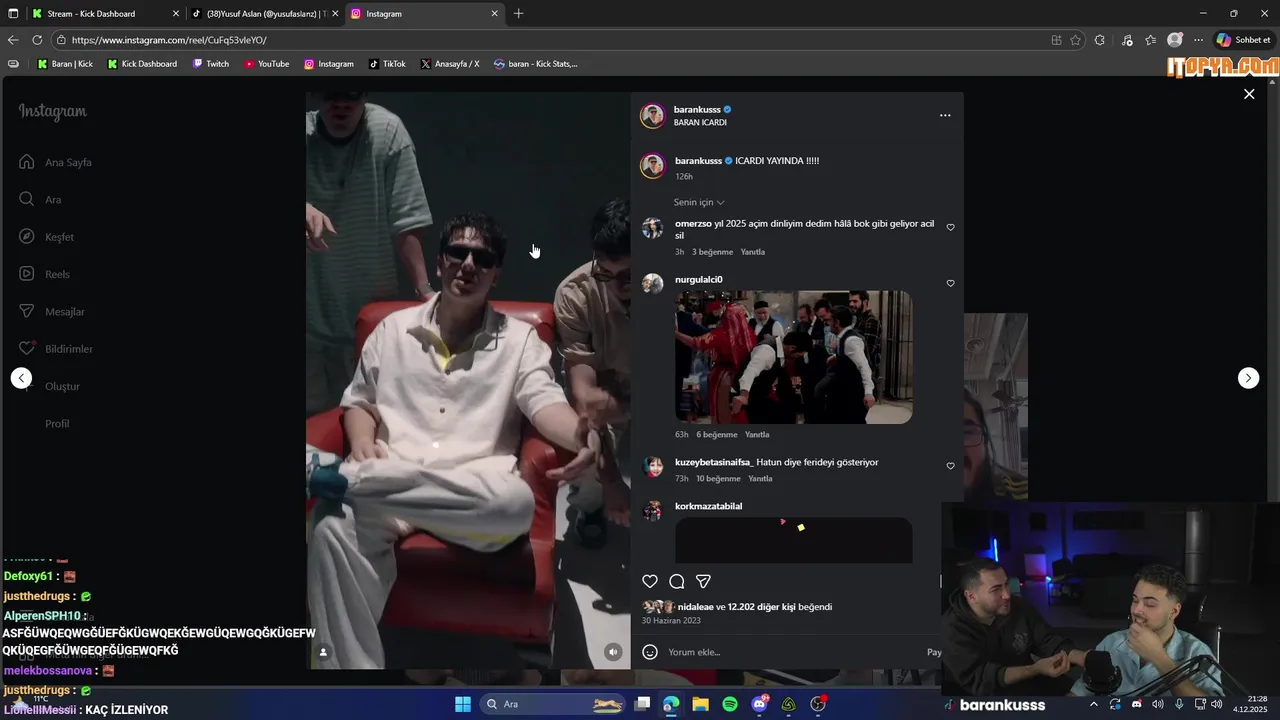
Task: Open Ana Sayfa in Instagram sidebar
Action: (56, 162)
